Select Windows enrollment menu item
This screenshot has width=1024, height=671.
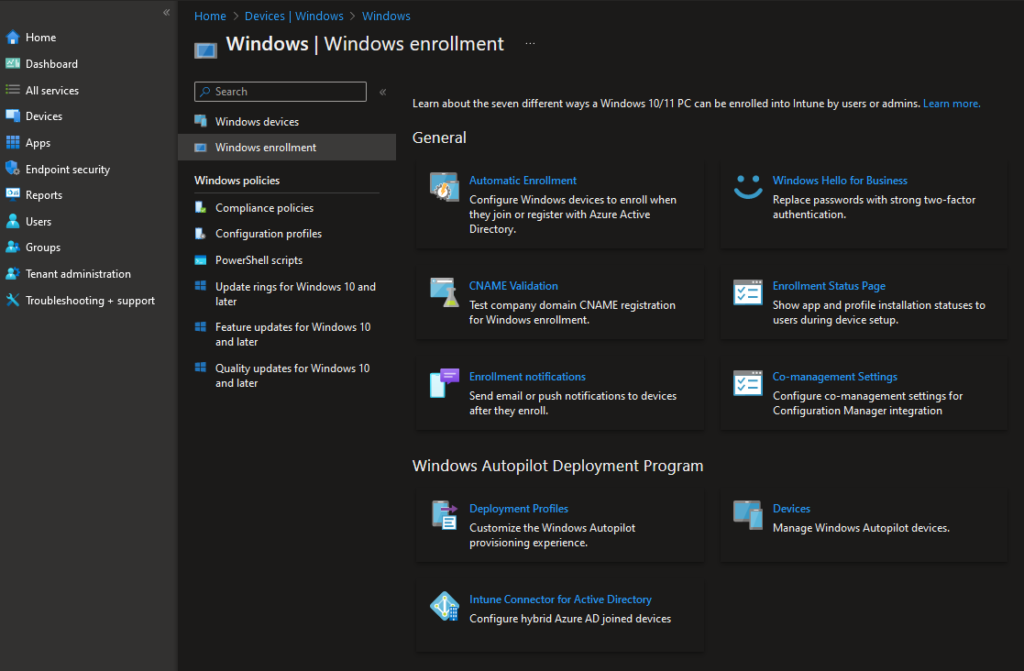pyautogui.click(x=287, y=147)
